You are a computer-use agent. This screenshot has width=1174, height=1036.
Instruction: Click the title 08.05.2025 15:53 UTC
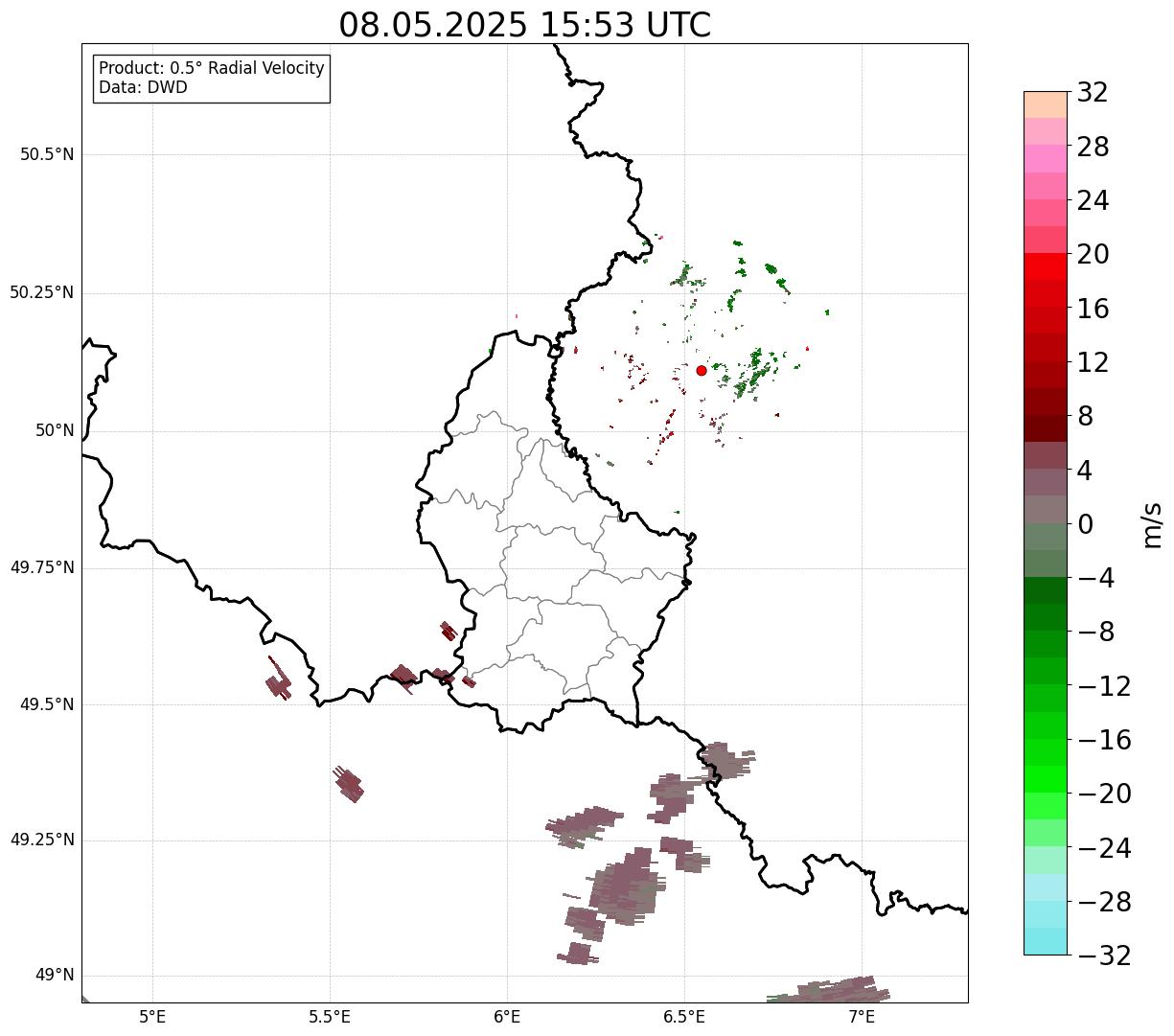click(x=525, y=25)
